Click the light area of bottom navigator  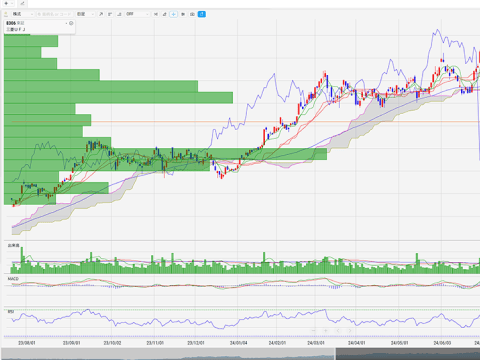tap(168, 354)
